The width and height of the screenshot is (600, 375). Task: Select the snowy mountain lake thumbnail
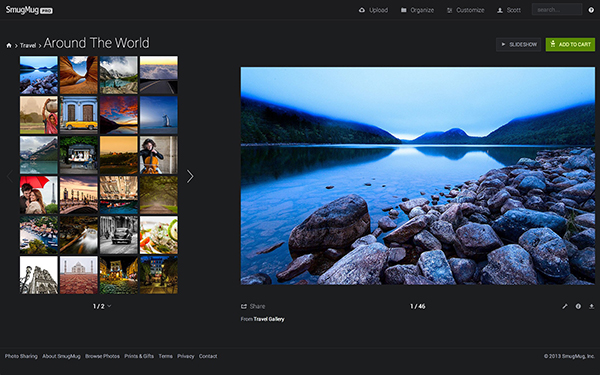[119, 75]
